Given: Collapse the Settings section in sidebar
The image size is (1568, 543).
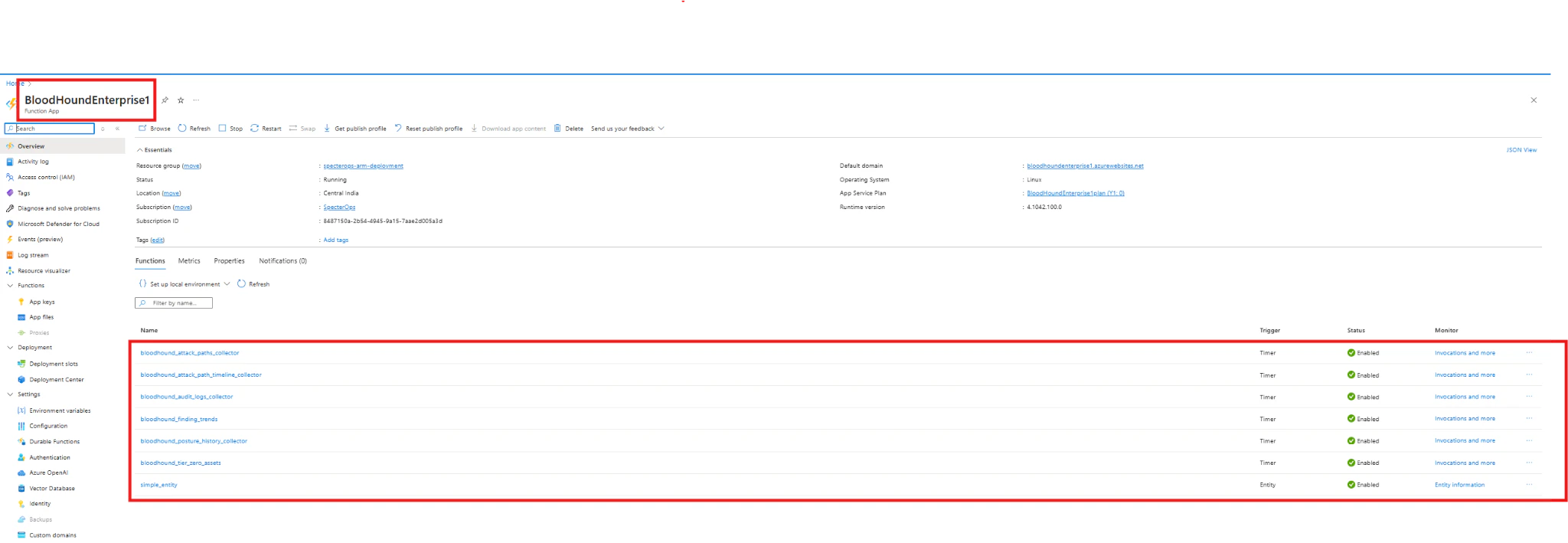Looking at the screenshot, I should click(10, 394).
